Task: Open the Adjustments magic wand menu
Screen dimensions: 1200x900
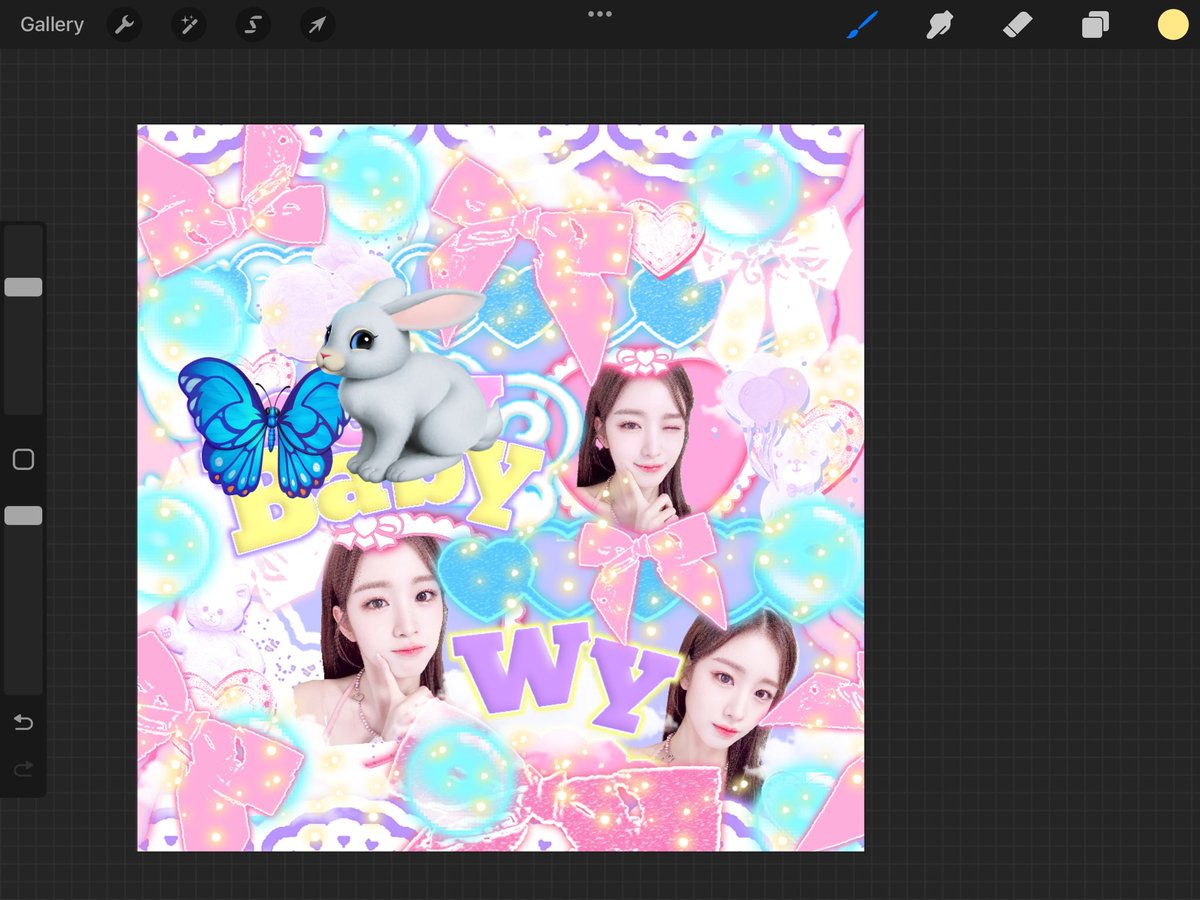Action: point(188,24)
